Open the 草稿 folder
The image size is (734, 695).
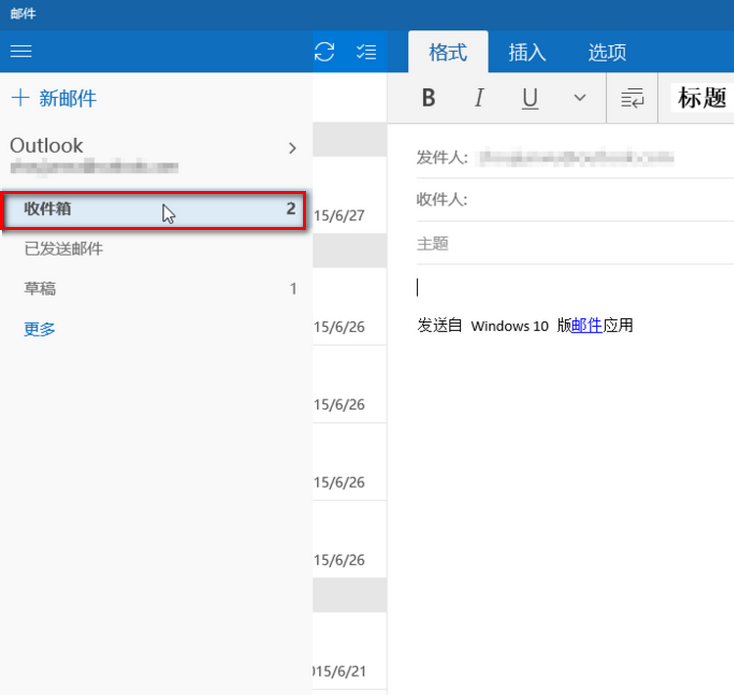[x=40, y=289]
